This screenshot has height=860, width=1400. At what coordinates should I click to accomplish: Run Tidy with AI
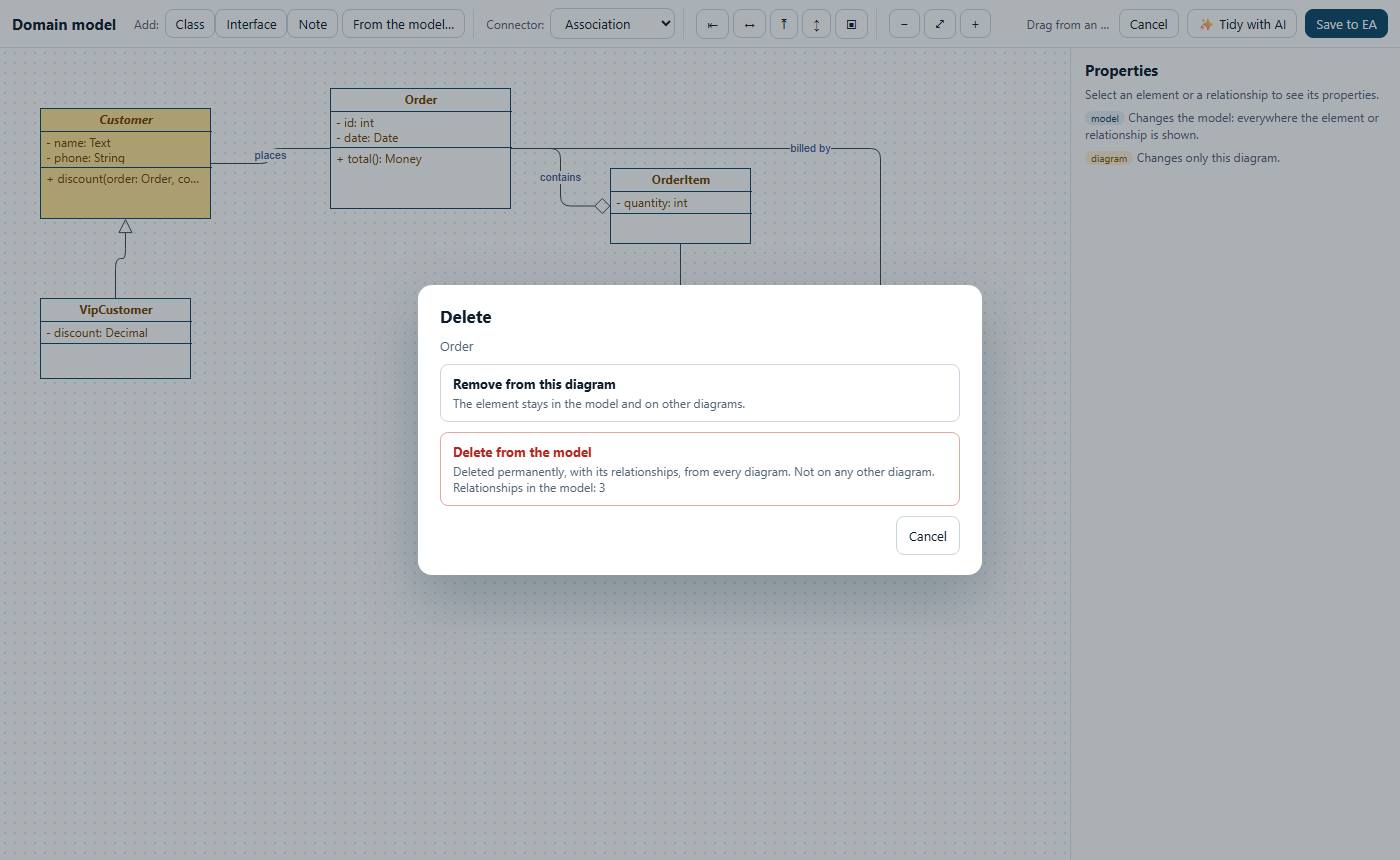pyautogui.click(x=1242, y=24)
